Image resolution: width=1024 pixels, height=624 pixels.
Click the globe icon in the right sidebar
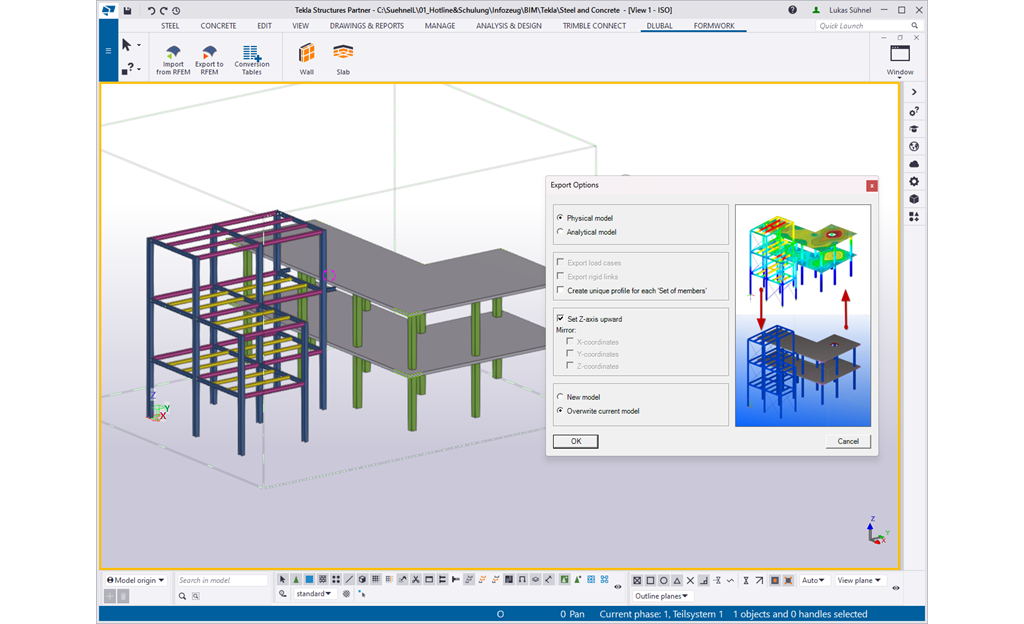[913, 146]
